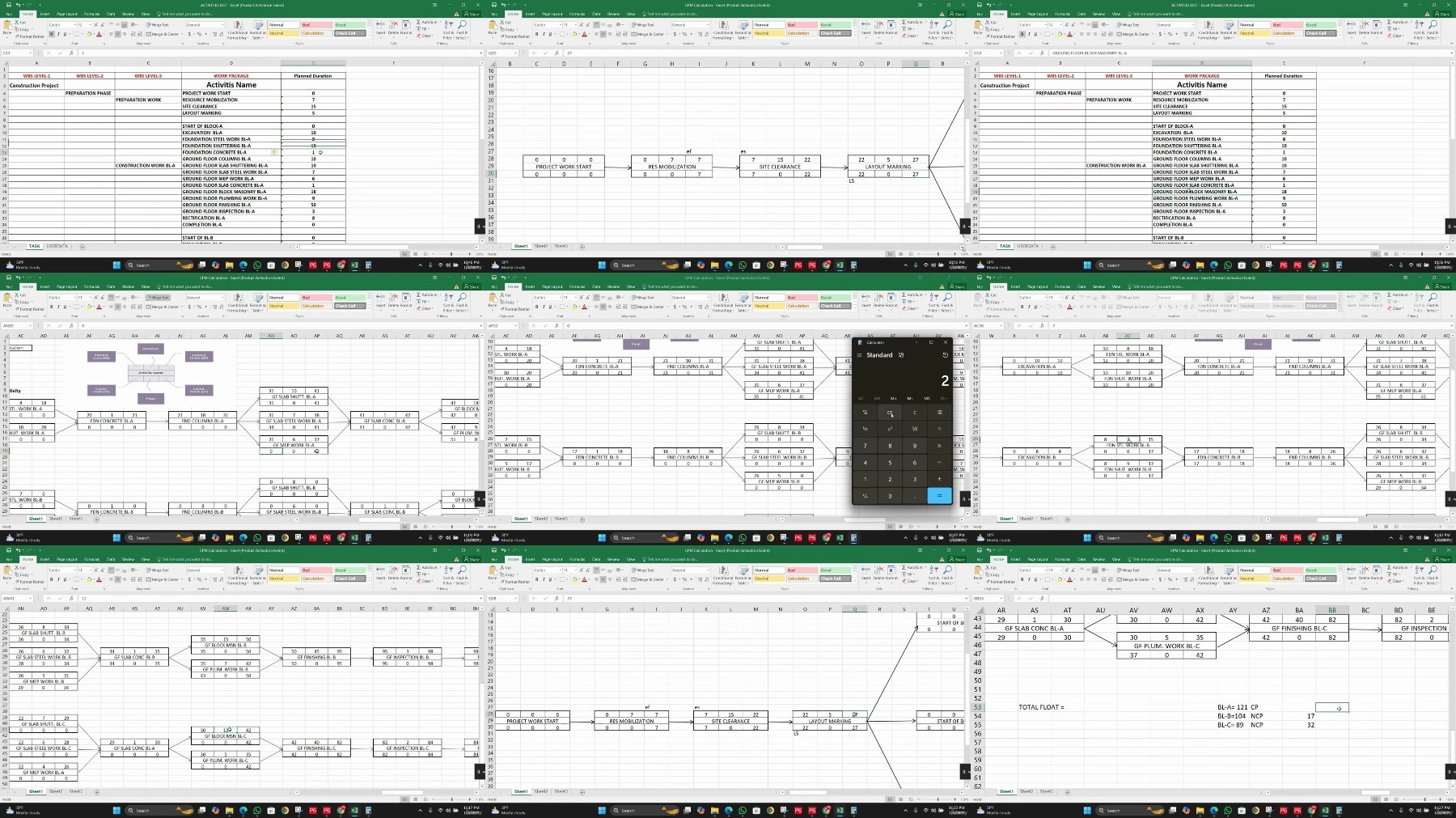
Task: Open General number format dropdown in TOTAL FLOAT window
Action: pyautogui.click(x=1192, y=570)
